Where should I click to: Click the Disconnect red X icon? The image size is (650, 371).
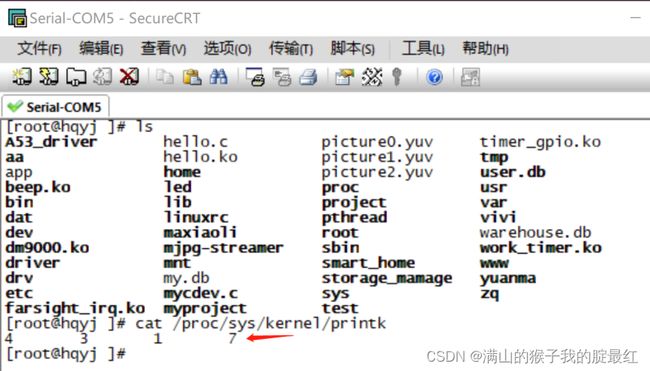click(x=129, y=77)
